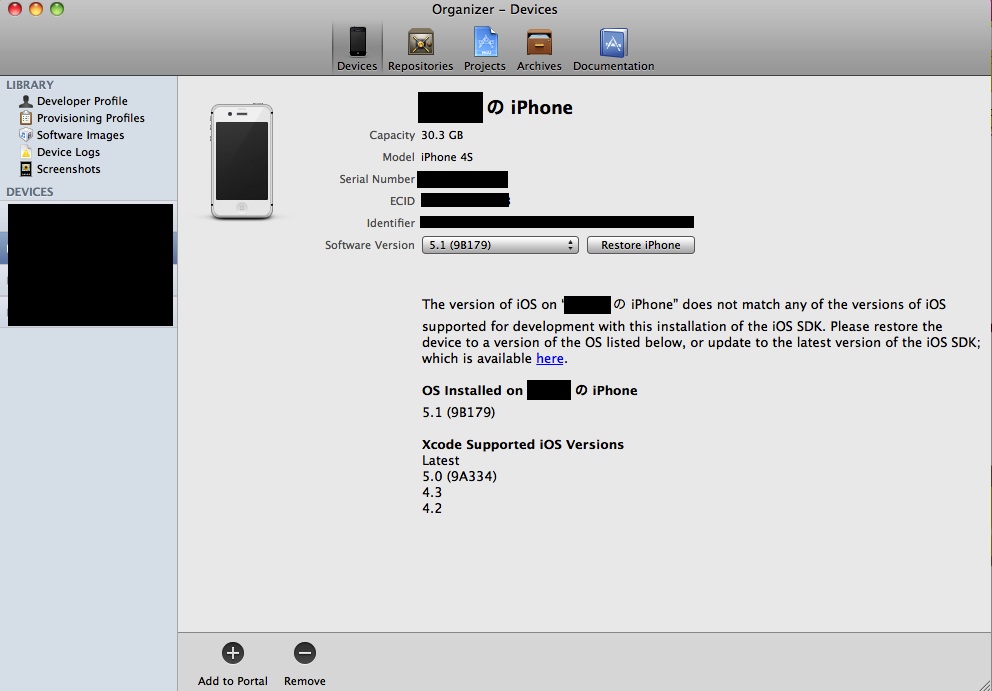The height and width of the screenshot is (691, 992).
Task: Open the Projects organizer icon
Action: point(485,47)
